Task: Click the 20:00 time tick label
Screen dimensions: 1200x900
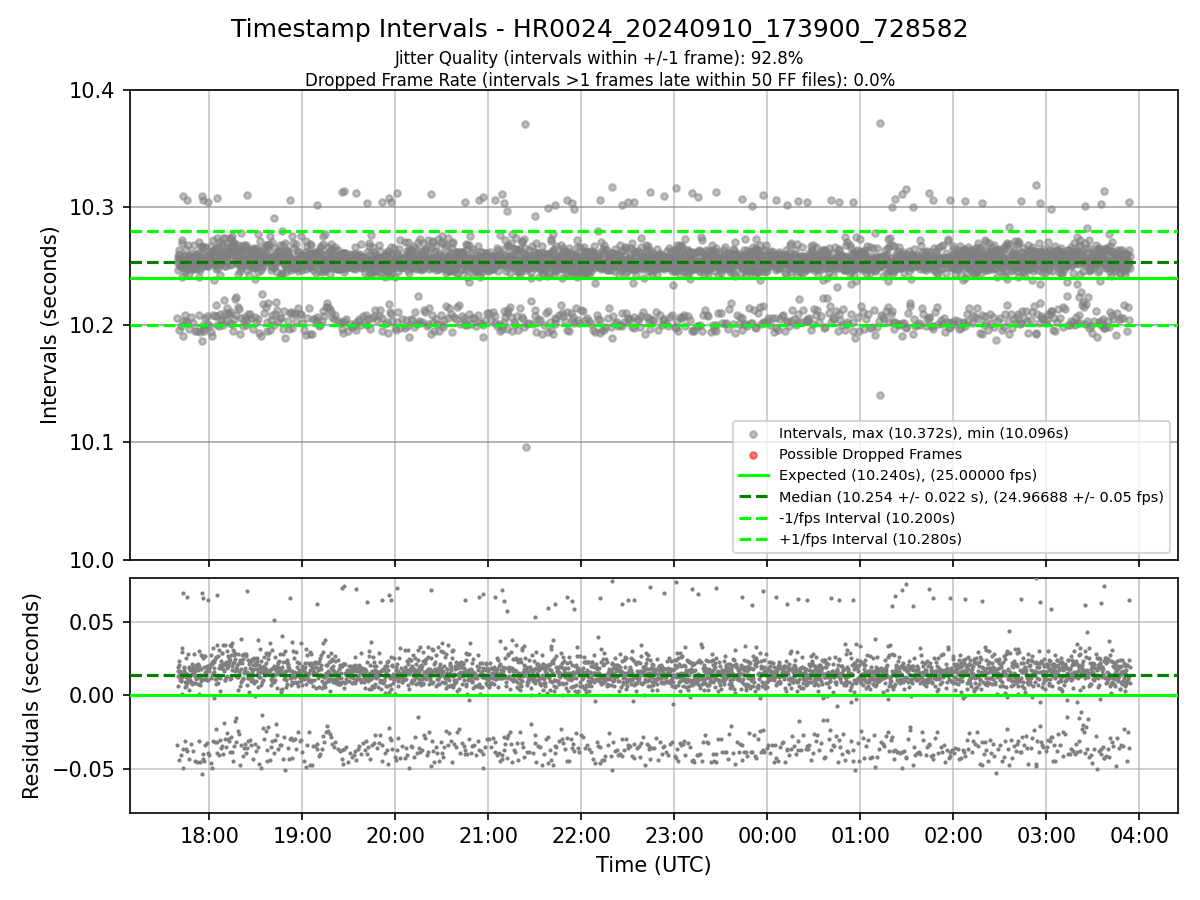Action: click(x=395, y=834)
